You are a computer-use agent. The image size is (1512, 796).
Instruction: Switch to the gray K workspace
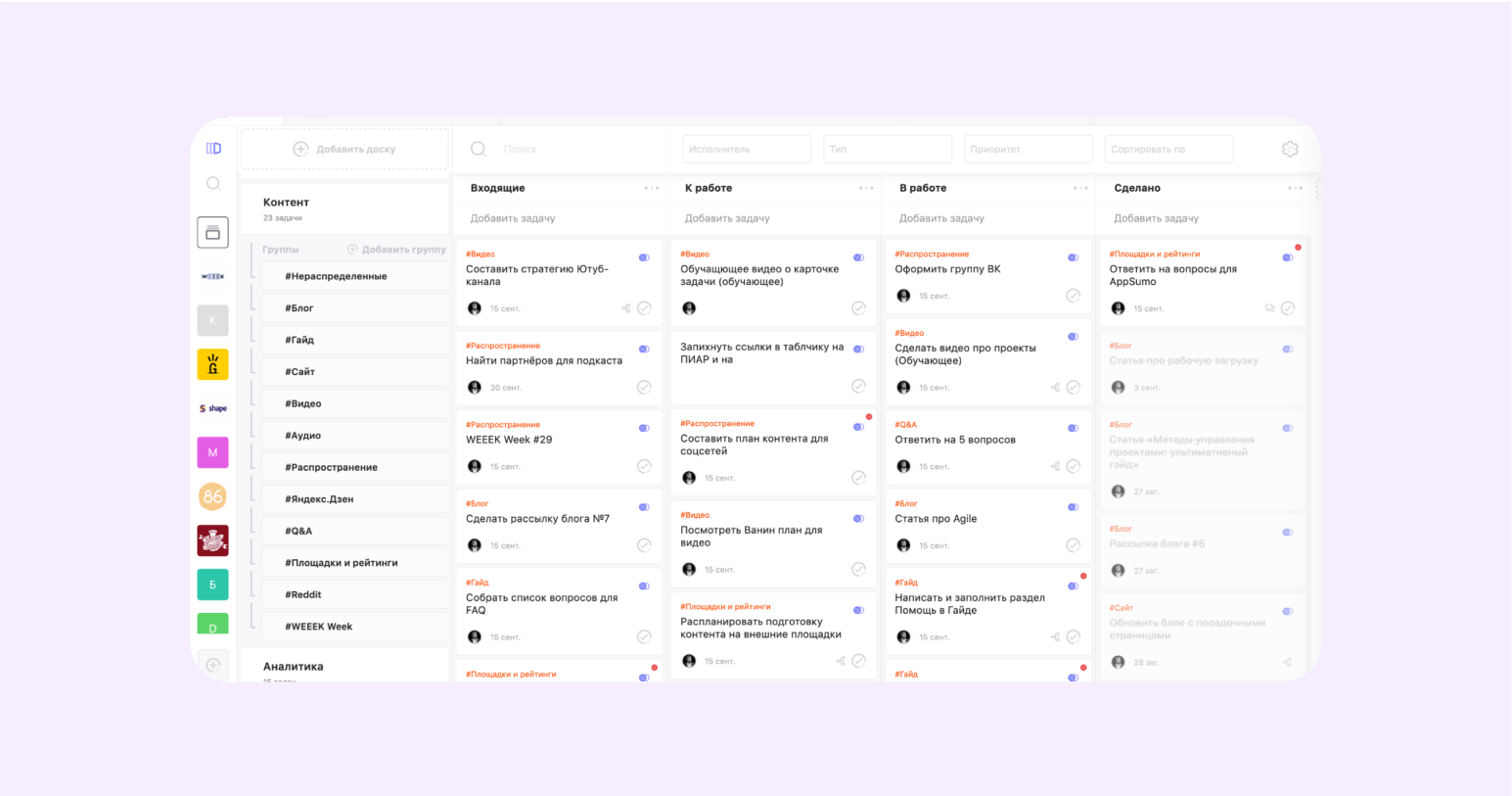point(212,320)
